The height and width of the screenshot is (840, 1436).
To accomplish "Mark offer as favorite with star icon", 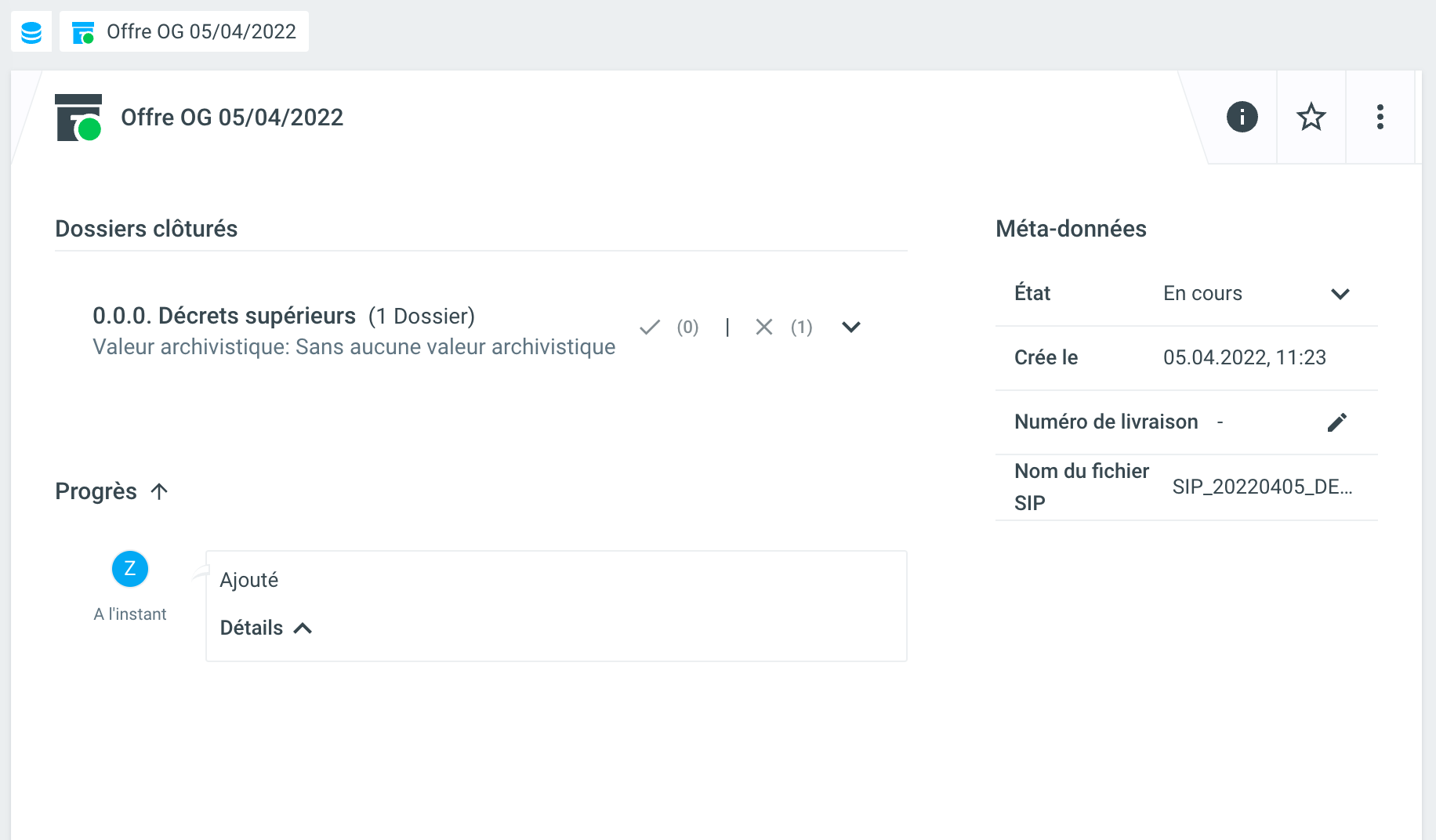I will click(x=1311, y=118).
